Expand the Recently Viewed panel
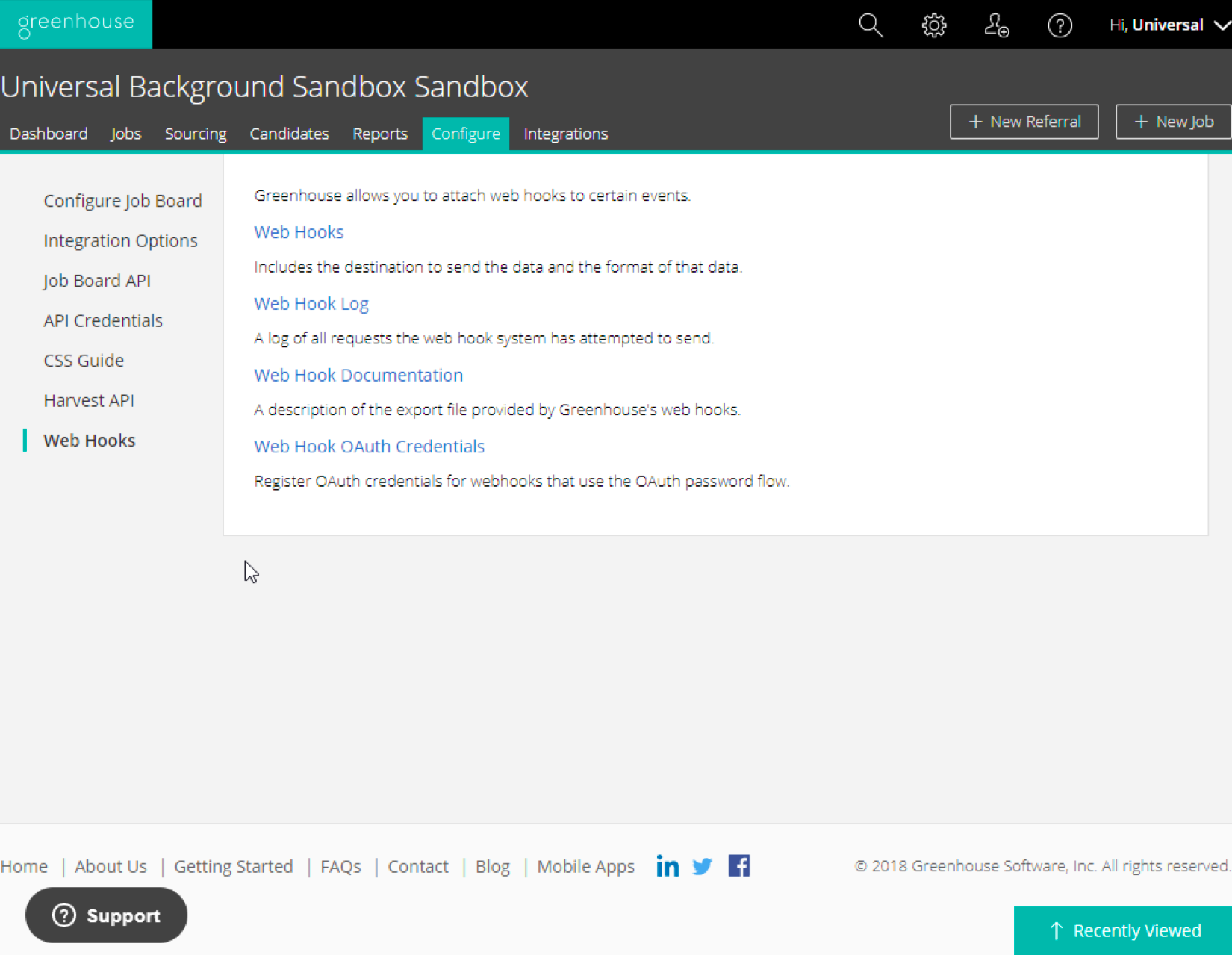Viewport: 1232px width, 955px height. coord(1123,930)
